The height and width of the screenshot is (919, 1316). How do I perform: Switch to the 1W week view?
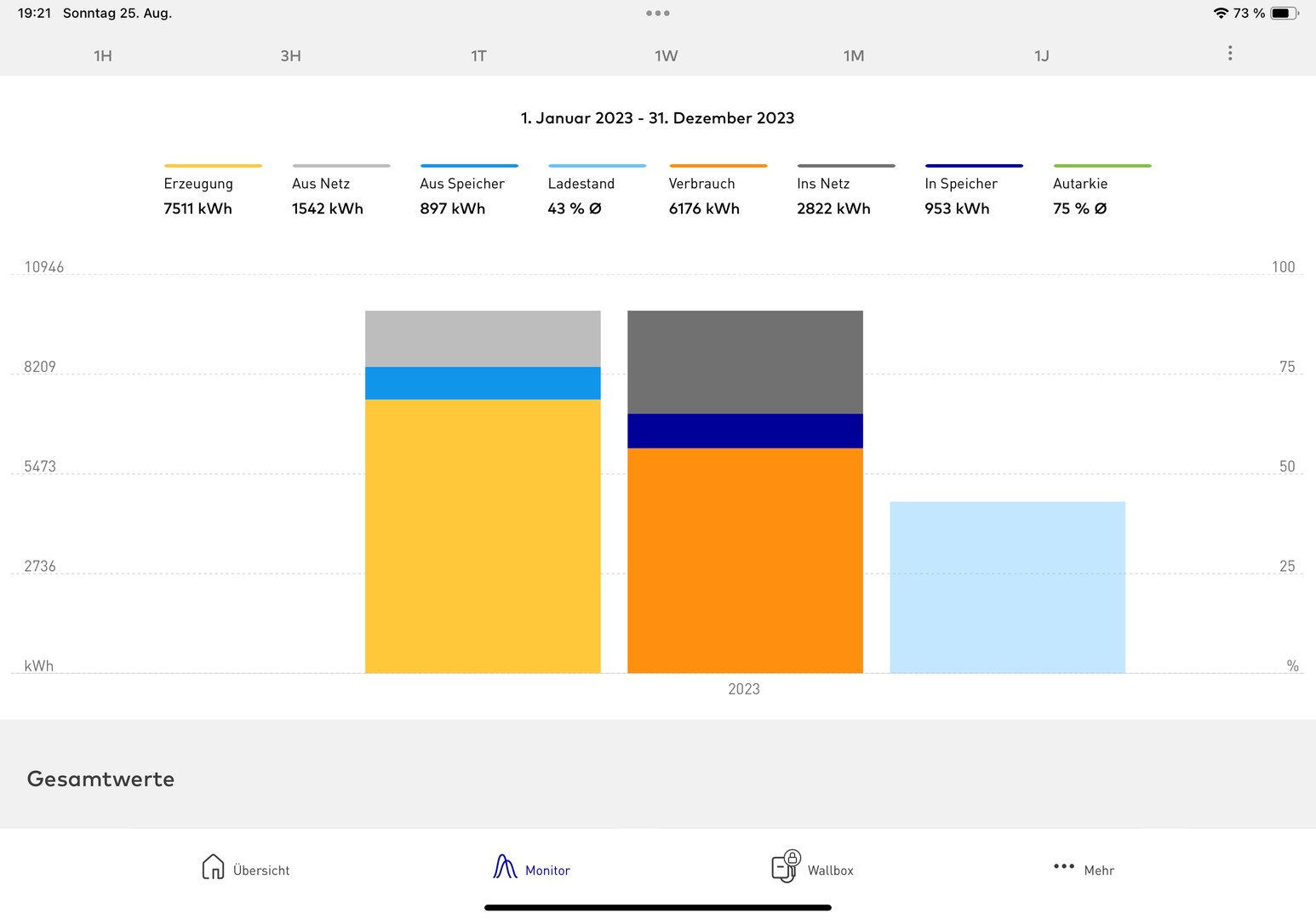point(666,56)
